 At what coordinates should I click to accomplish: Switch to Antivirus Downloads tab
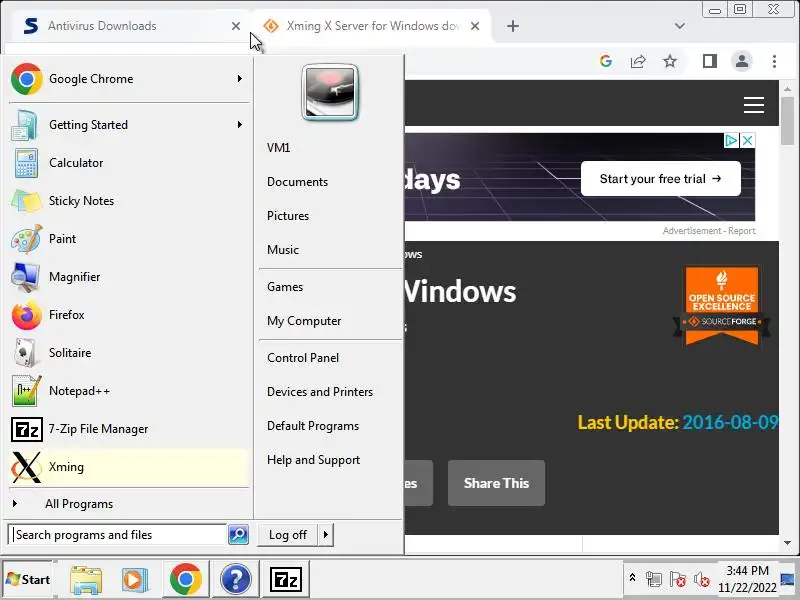[128, 26]
